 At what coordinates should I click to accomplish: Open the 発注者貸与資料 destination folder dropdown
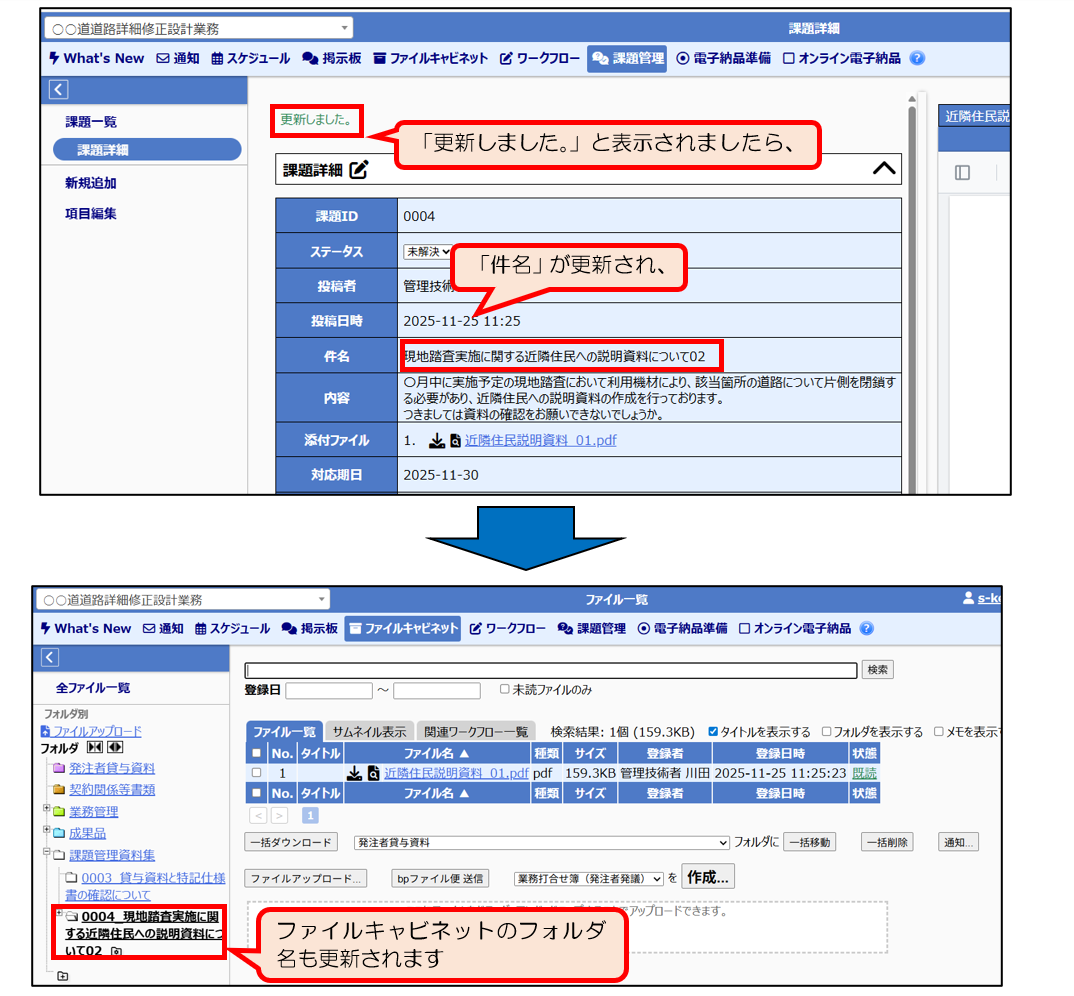click(542, 843)
